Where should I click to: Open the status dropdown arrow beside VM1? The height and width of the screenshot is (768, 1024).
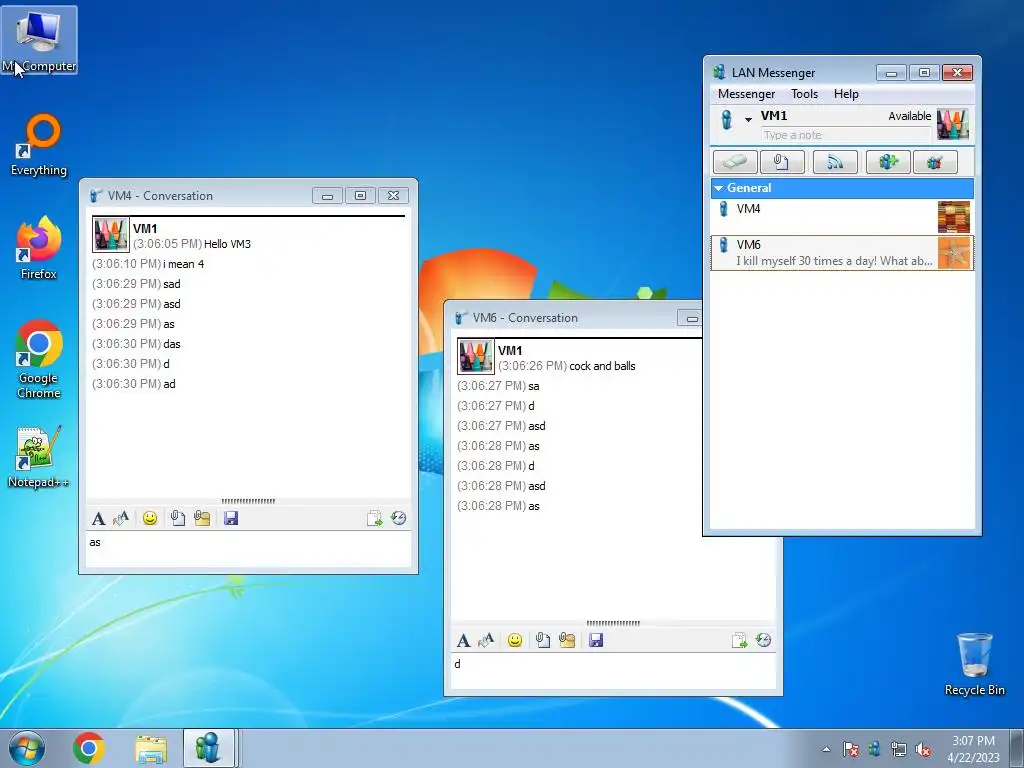748,120
